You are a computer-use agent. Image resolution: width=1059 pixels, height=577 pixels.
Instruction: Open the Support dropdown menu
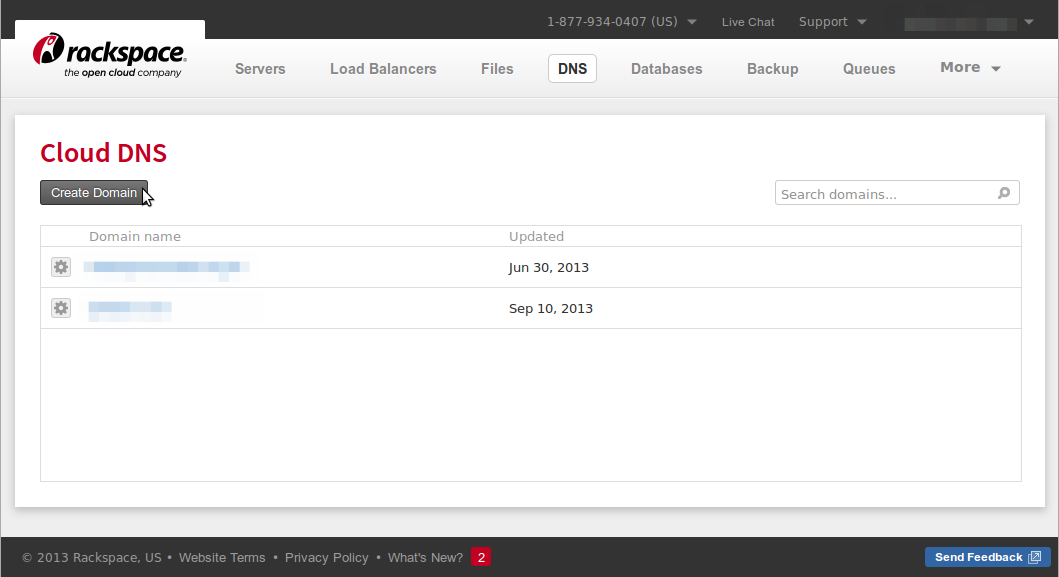pos(832,22)
